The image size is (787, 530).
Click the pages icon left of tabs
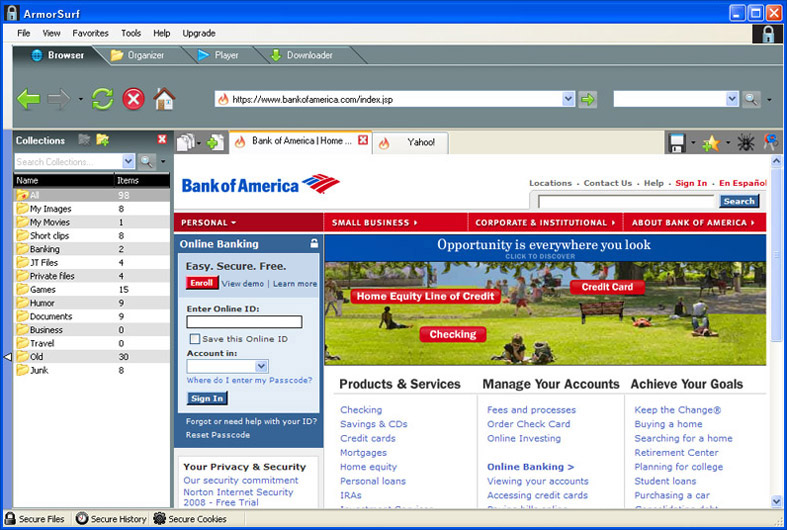(x=185, y=143)
